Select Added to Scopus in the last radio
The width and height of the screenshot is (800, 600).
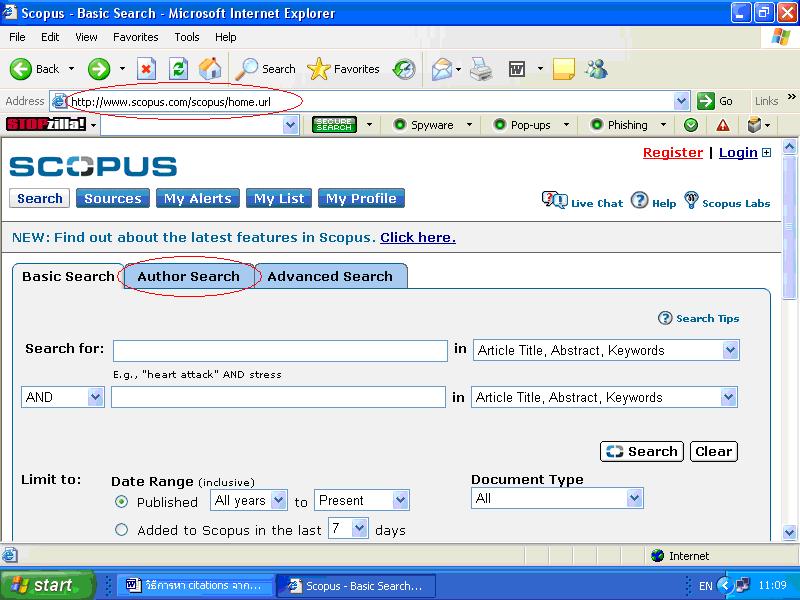(121, 530)
